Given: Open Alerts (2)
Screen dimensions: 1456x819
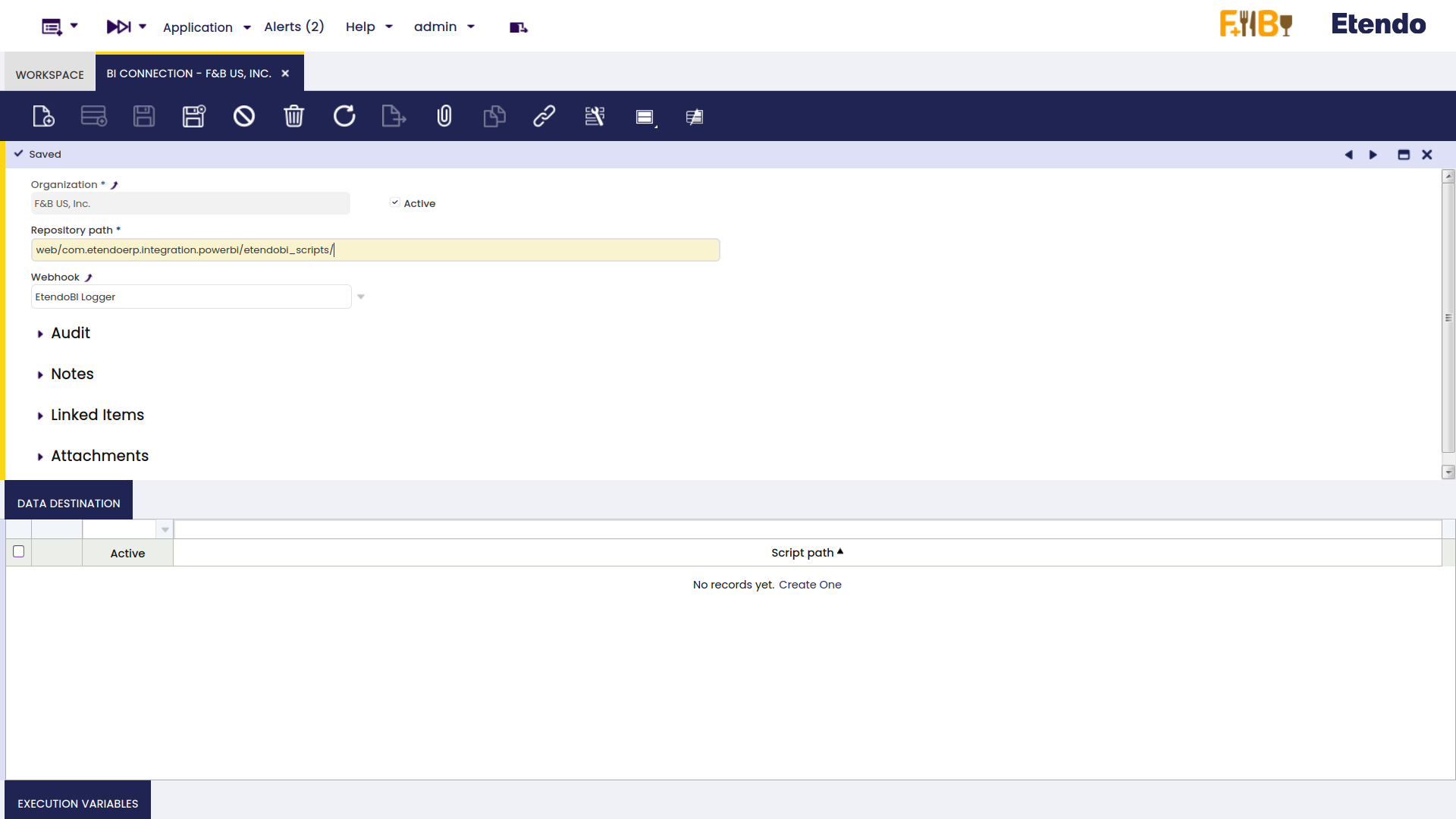Looking at the screenshot, I should (x=294, y=27).
